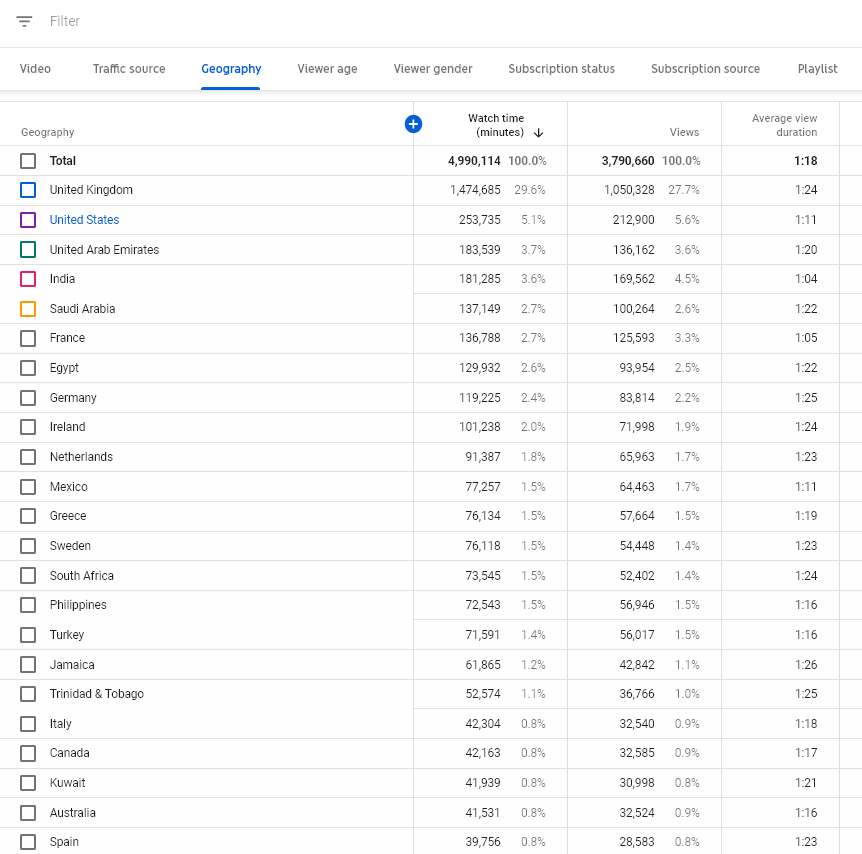
Task: Click the Philippines row name
Action: pos(78,605)
